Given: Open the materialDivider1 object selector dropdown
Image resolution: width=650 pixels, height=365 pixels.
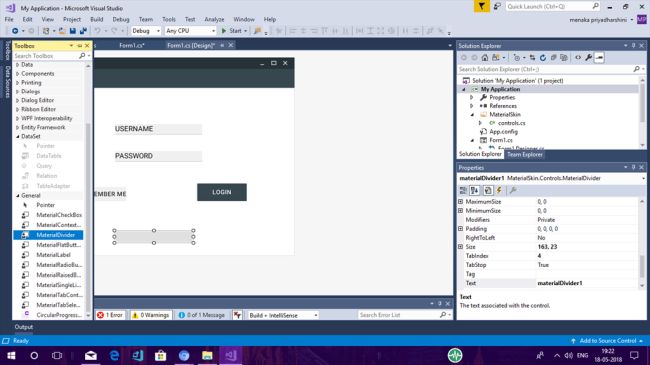Looking at the screenshot, I should (x=643, y=178).
